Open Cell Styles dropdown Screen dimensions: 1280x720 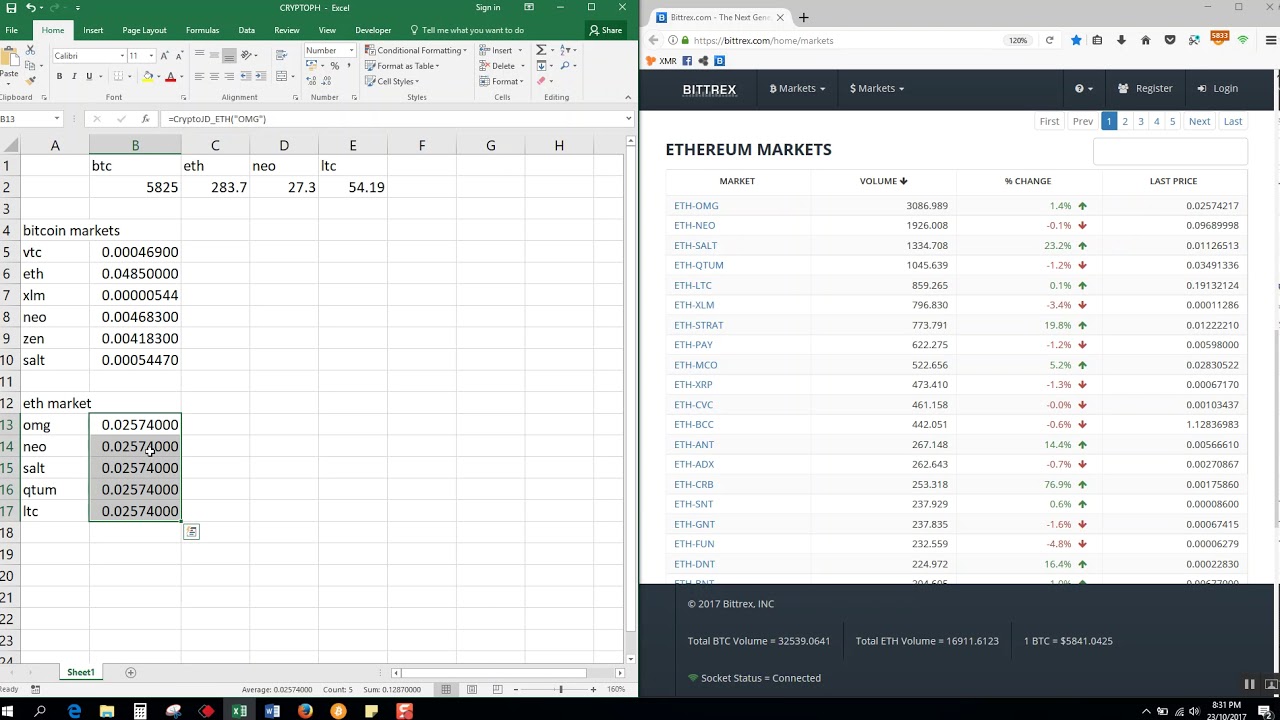click(x=392, y=82)
